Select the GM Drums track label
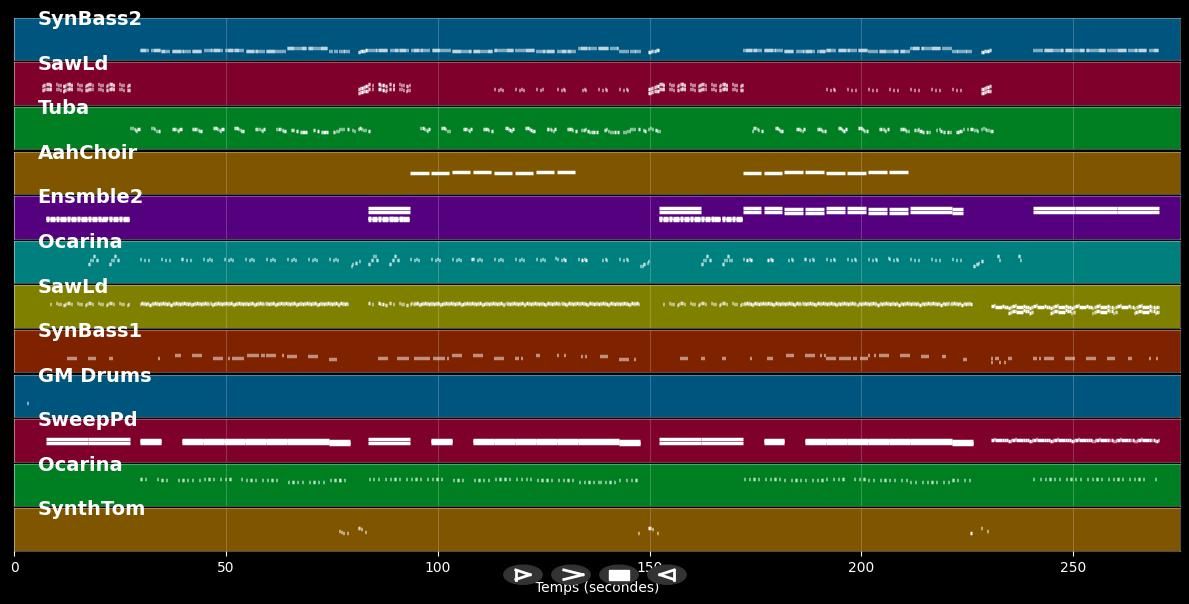The width and height of the screenshot is (1189, 604). click(94, 376)
